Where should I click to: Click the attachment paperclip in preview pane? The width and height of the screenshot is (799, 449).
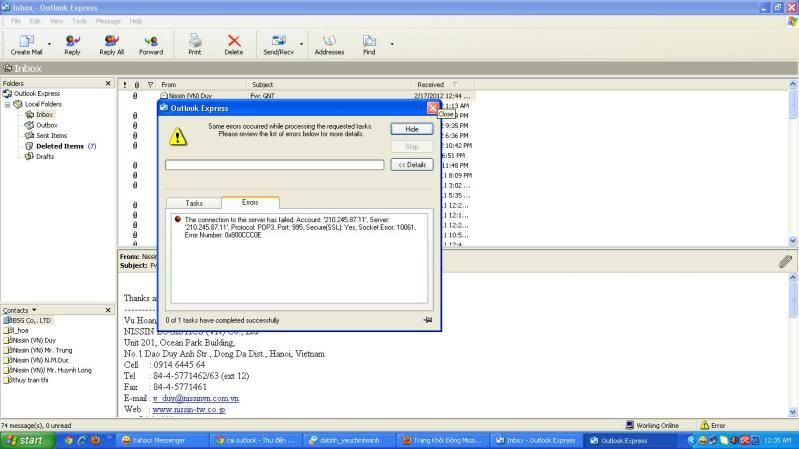tap(785, 261)
